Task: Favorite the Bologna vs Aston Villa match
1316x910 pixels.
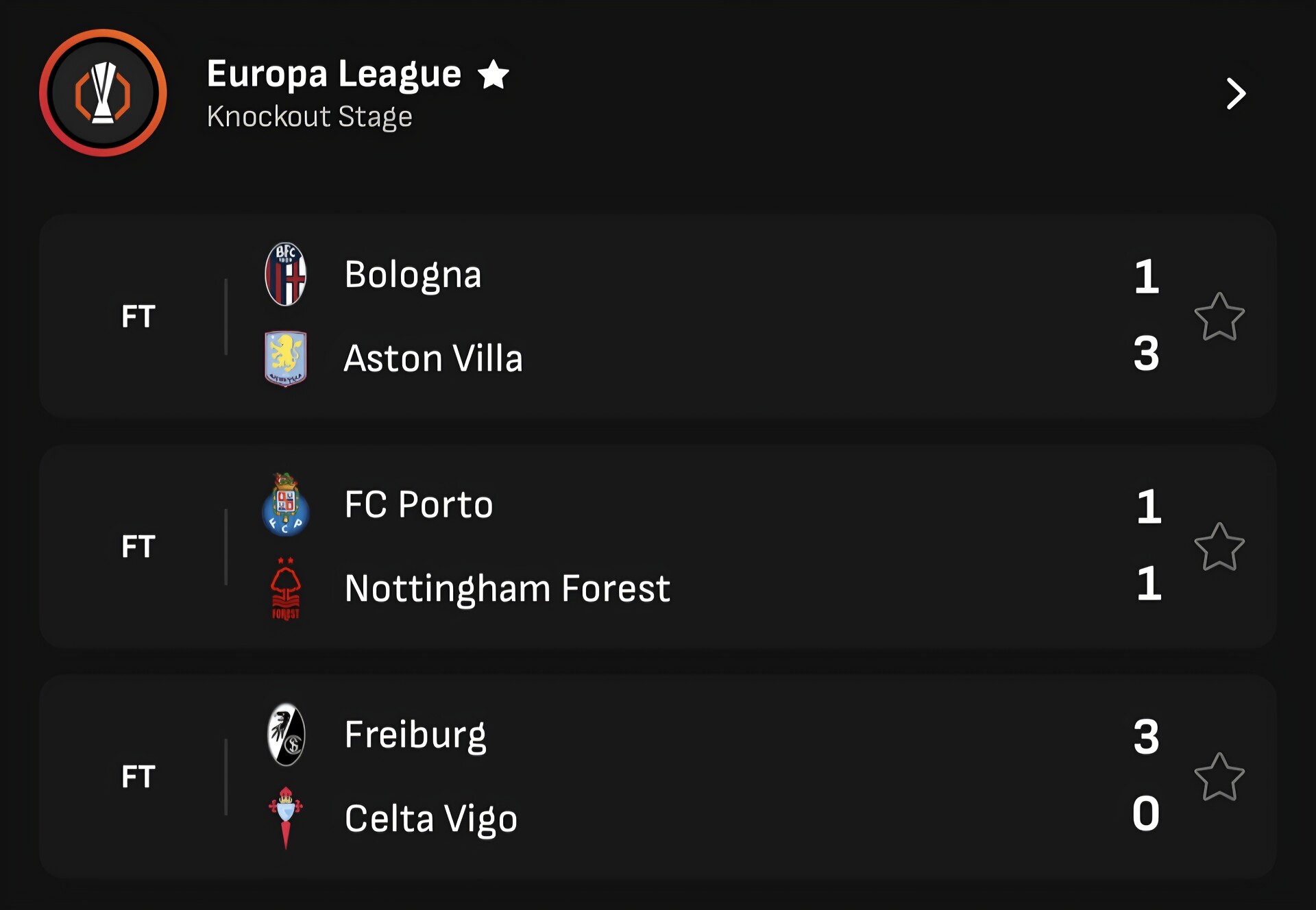Action: pos(1219,317)
